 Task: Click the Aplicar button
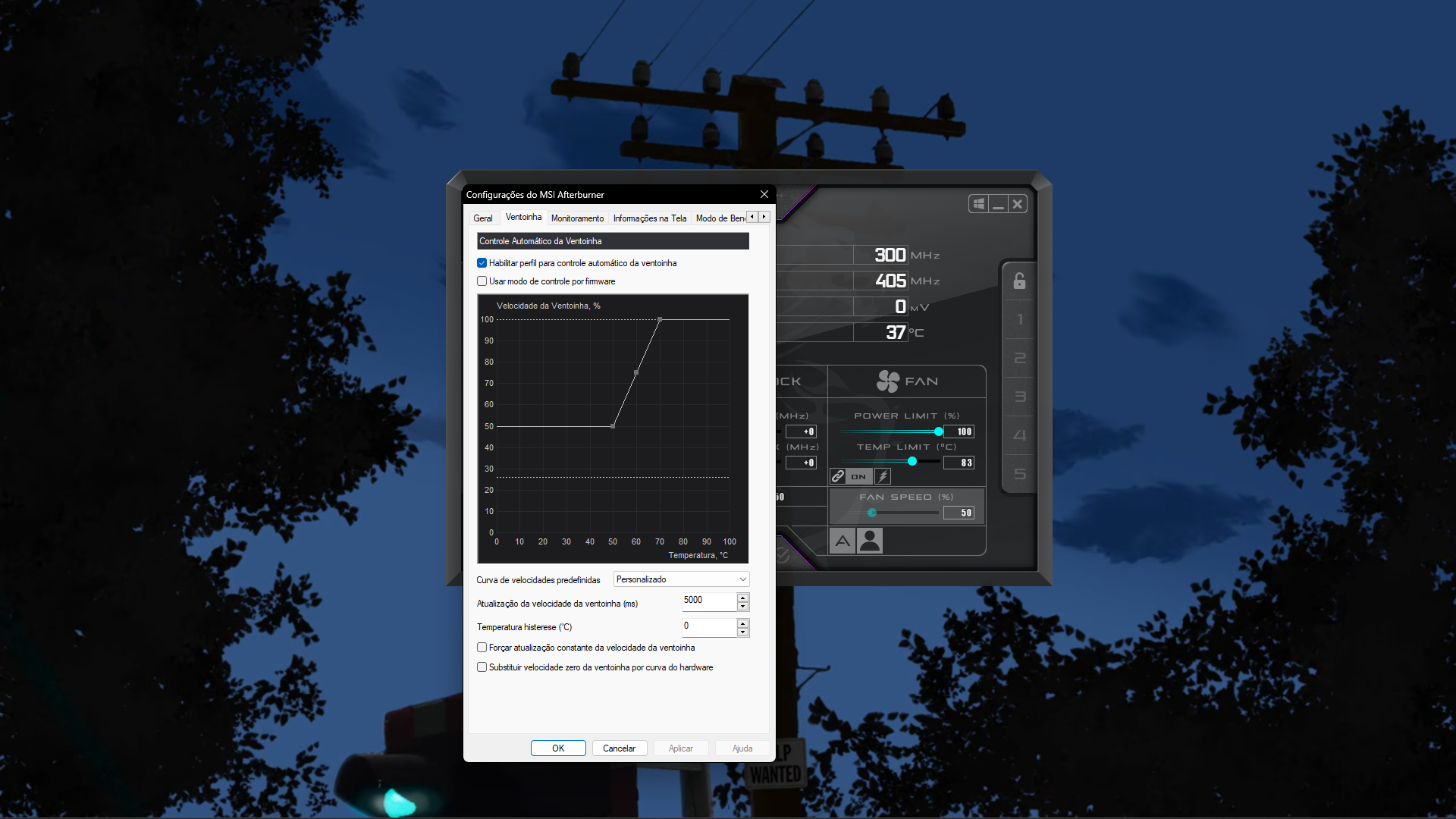click(x=681, y=748)
